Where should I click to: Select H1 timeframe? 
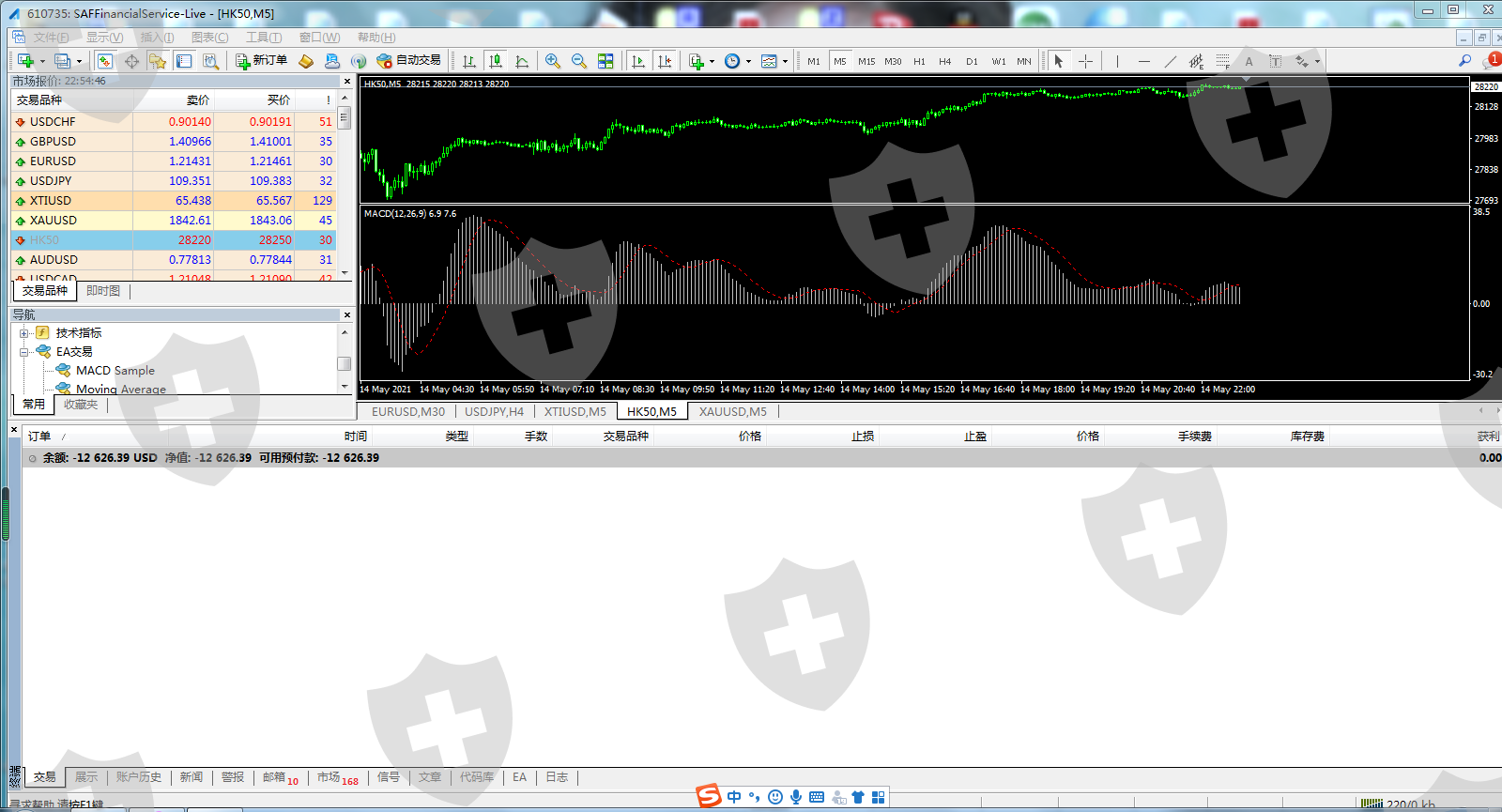point(919,61)
